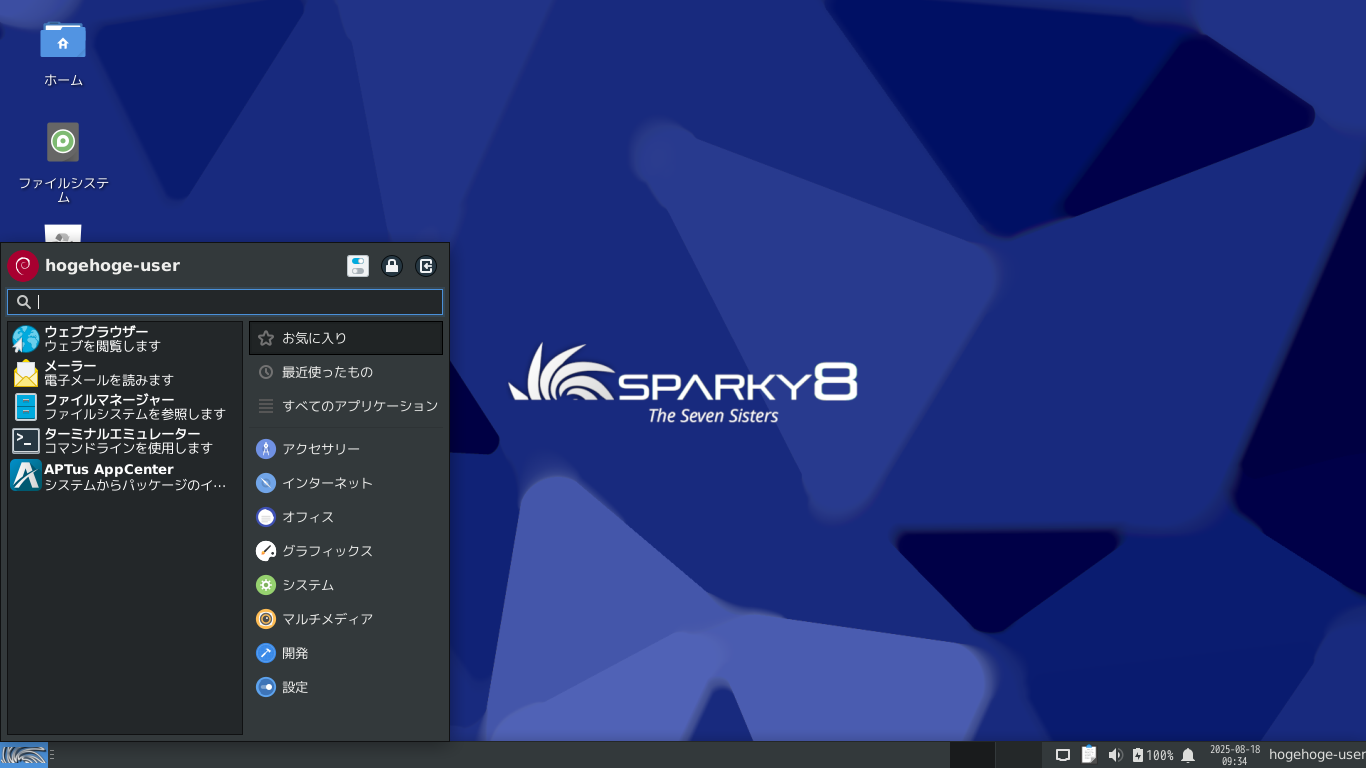Click the logout icon in the menu
The height and width of the screenshot is (768, 1366).
426,266
